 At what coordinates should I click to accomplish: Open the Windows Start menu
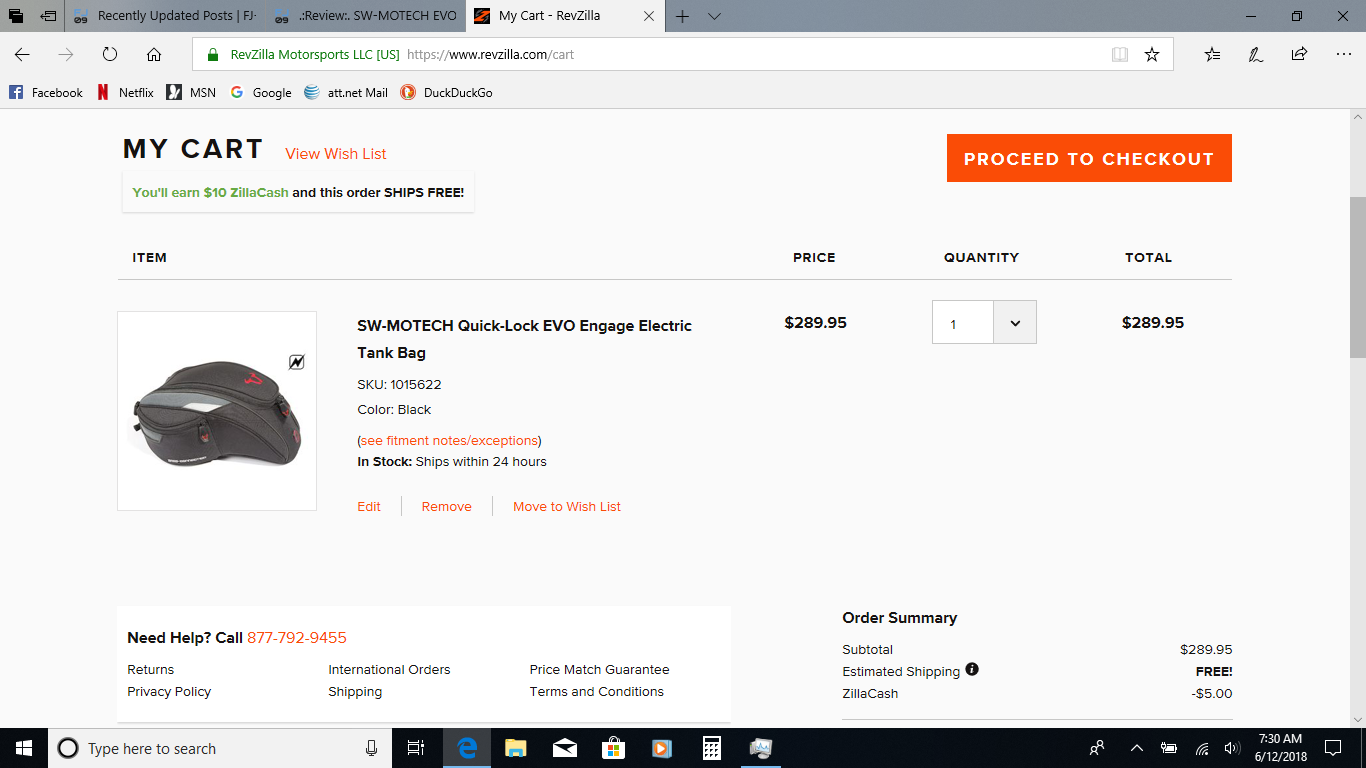coord(24,748)
